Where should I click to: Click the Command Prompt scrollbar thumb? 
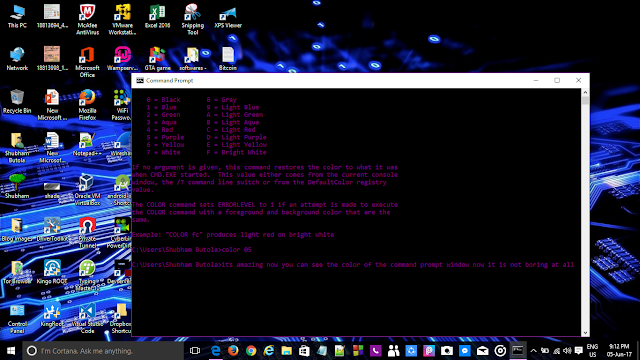click(585, 100)
